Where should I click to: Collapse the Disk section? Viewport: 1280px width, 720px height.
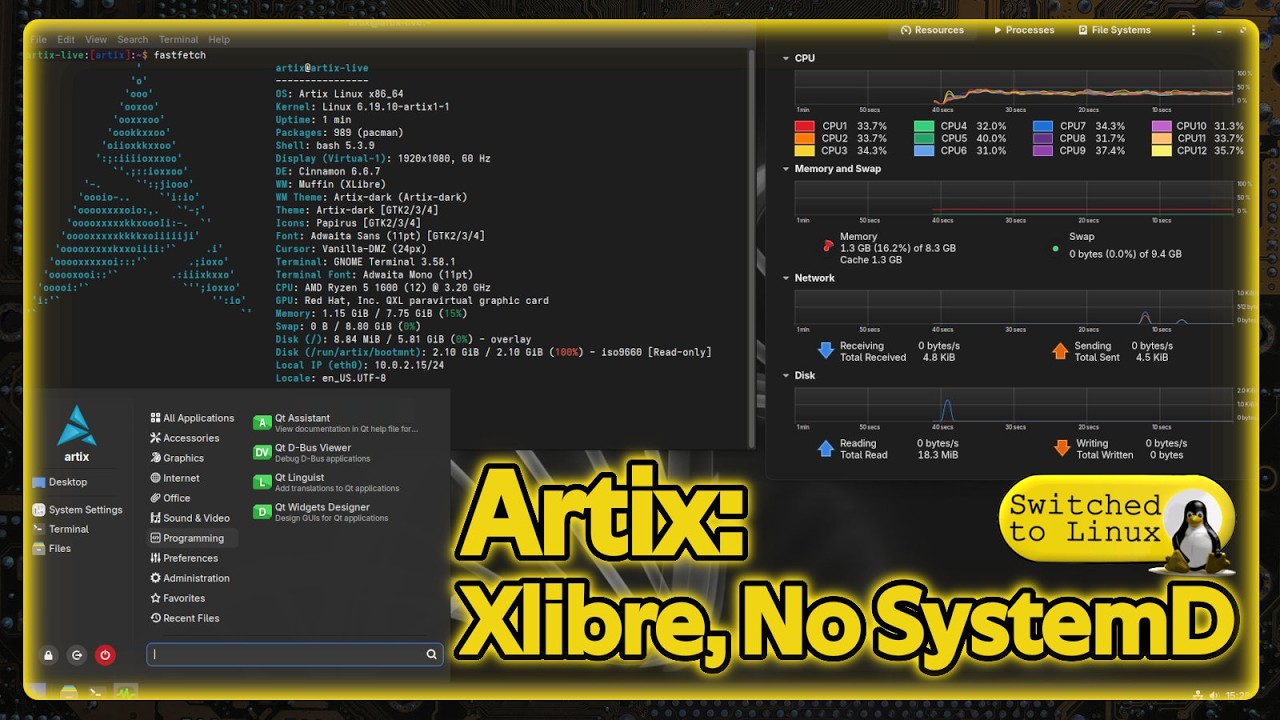click(x=787, y=375)
